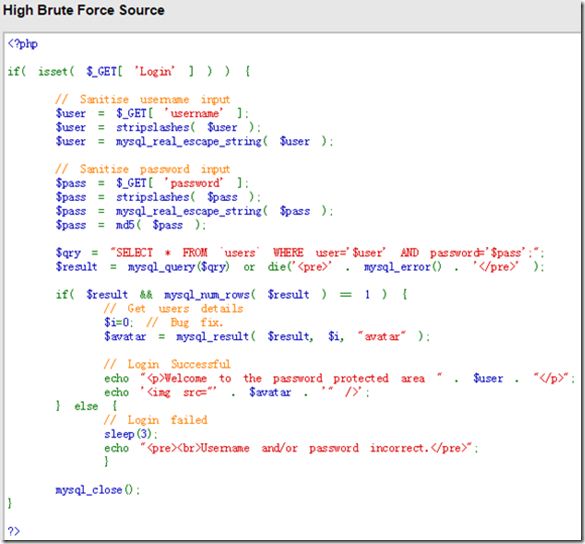This screenshot has height=544, width=585.
Task: Click the 'if( $result && mysql_num_rows' line
Action: click(231, 294)
